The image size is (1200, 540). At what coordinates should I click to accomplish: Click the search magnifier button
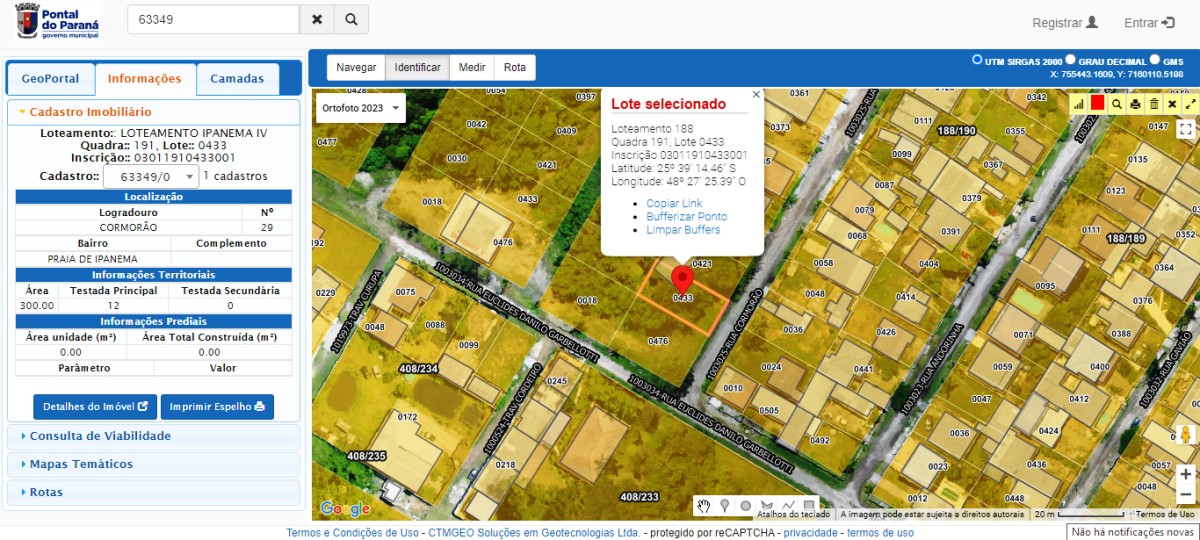pos(351,19)
